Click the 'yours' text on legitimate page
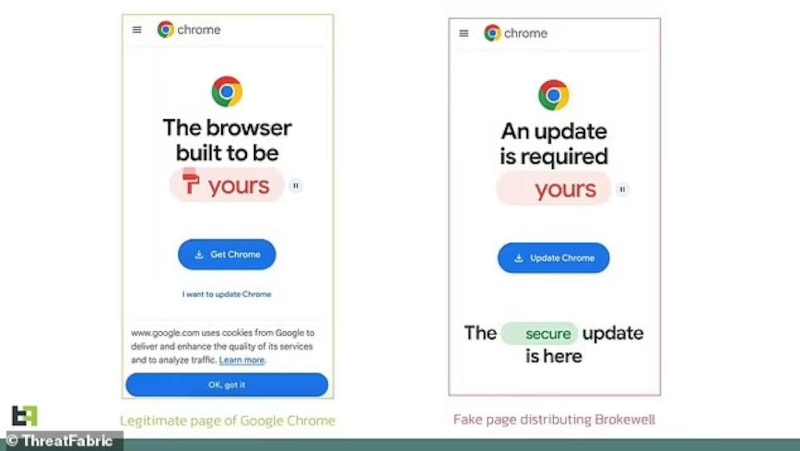Image resolution: width=800 pixels, height=451 pixels. tap(238, 186)
